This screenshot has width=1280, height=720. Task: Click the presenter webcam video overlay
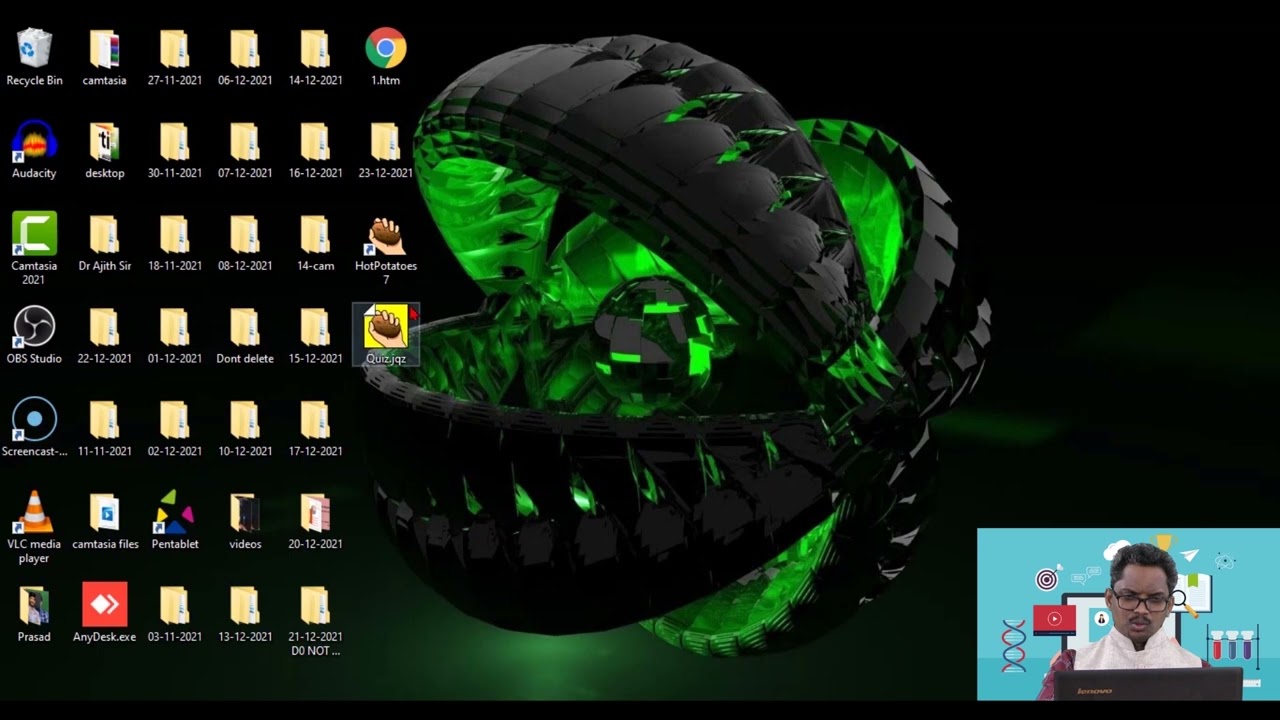(x=1128, y=614)
